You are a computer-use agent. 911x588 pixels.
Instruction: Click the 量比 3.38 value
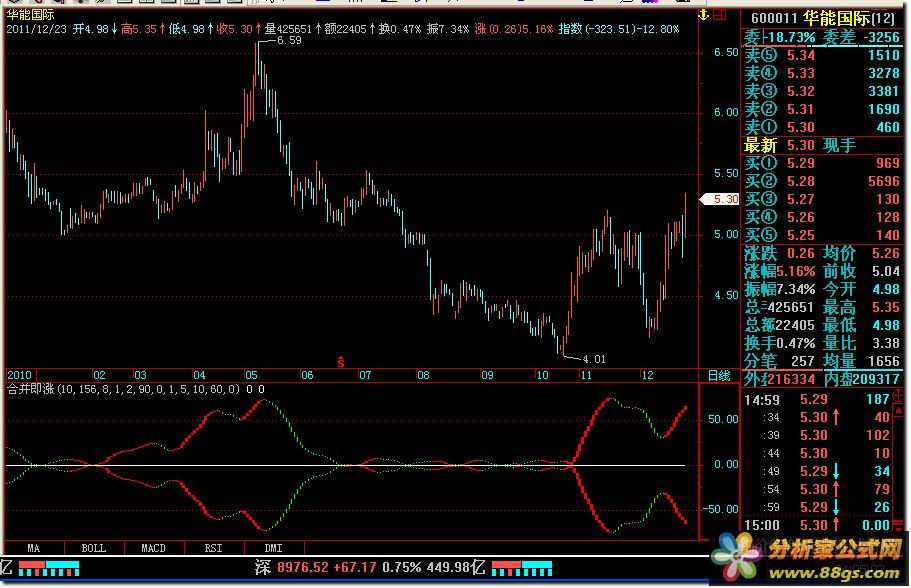point(885,343)
